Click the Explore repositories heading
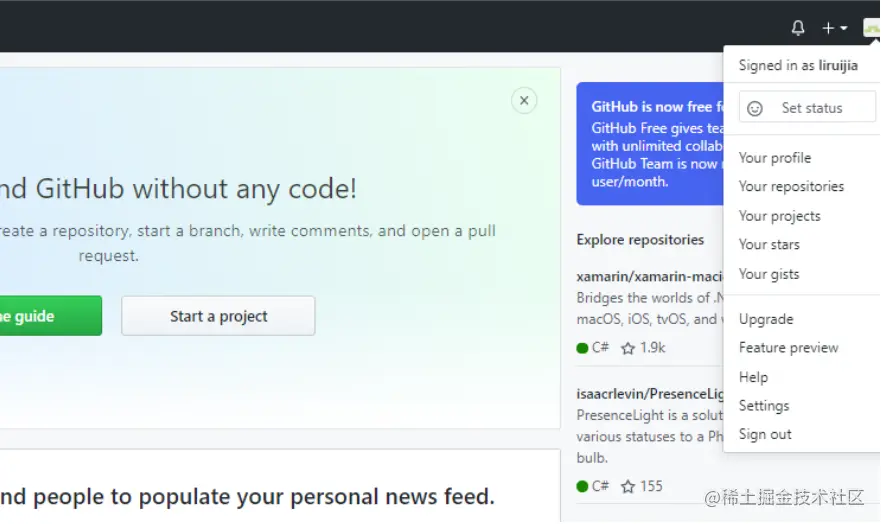Screen dimensions: 881x524 click(x=640, y=240)
